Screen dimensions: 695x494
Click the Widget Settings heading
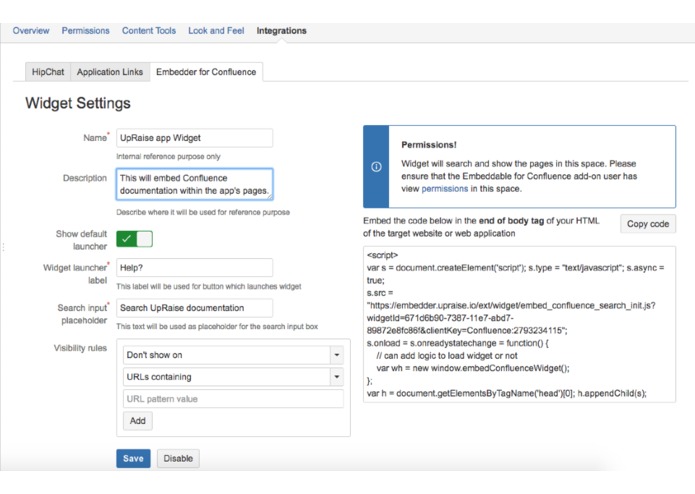click(x=78, y=103)
